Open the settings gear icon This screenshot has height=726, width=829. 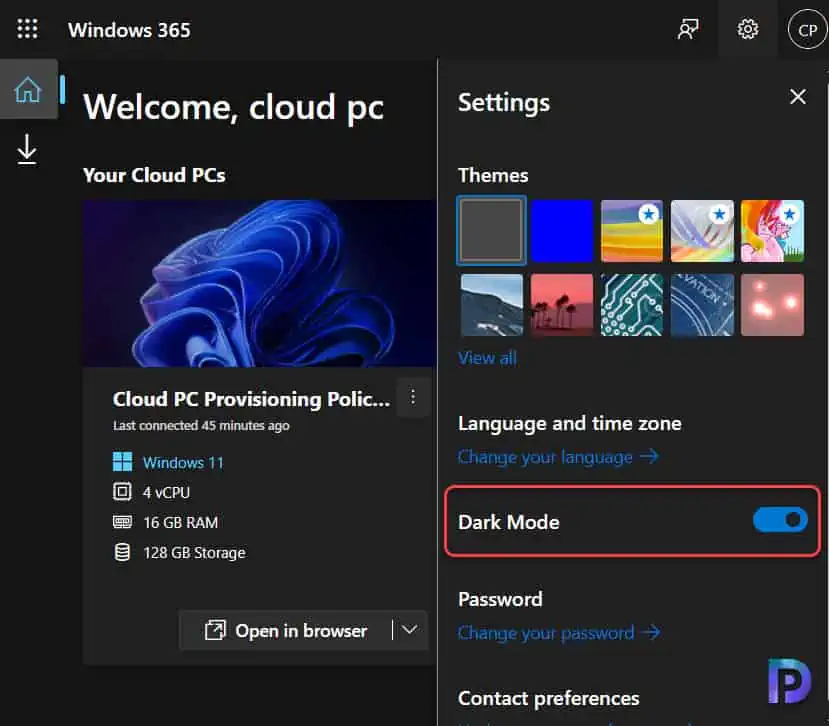748,29
